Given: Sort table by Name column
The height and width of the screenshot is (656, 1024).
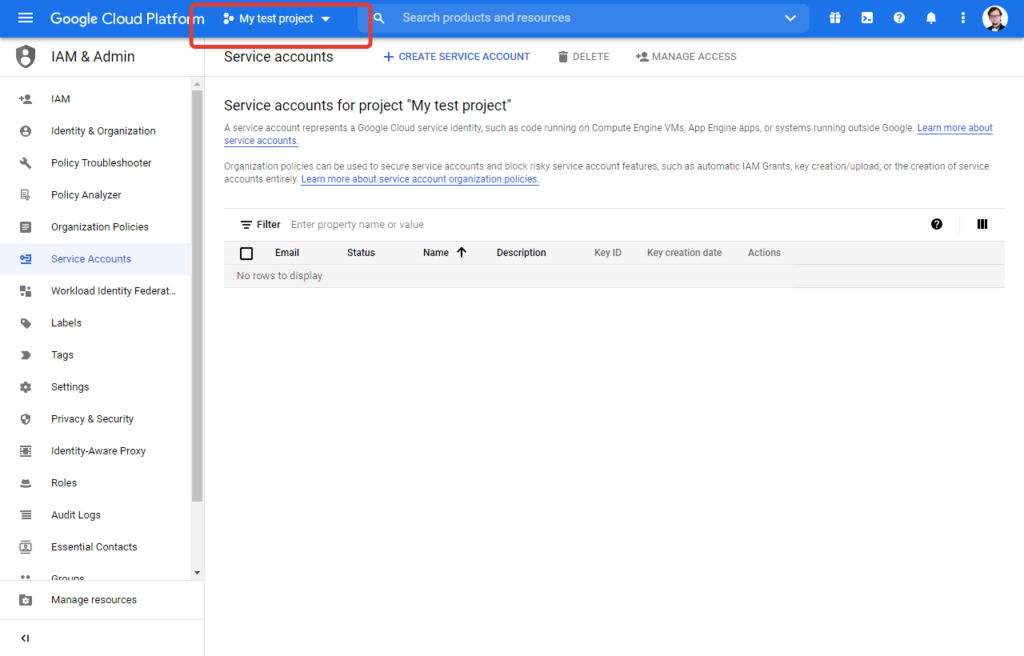Looking at the screenshot, I should tap(436, 253).
